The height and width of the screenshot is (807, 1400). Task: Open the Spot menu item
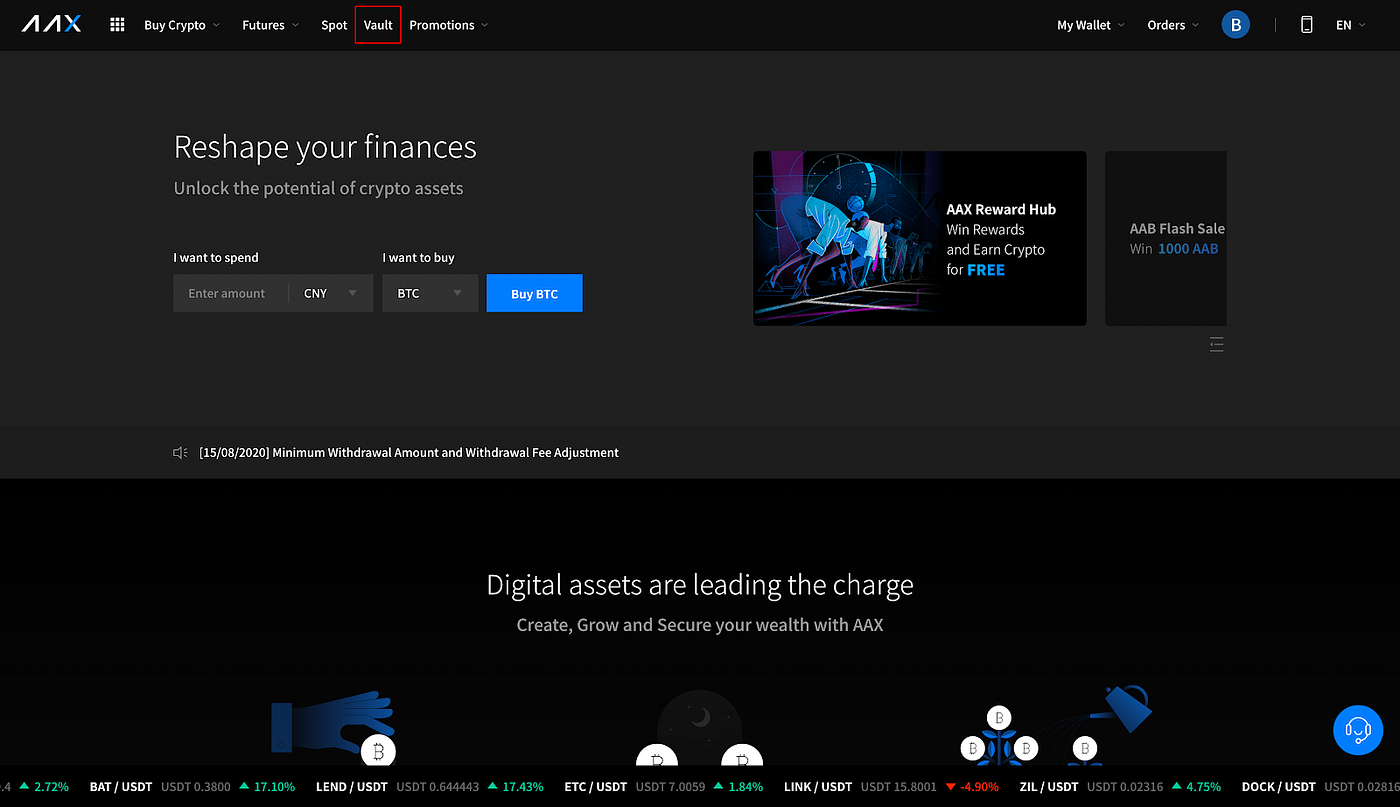[x=334, y=24]
